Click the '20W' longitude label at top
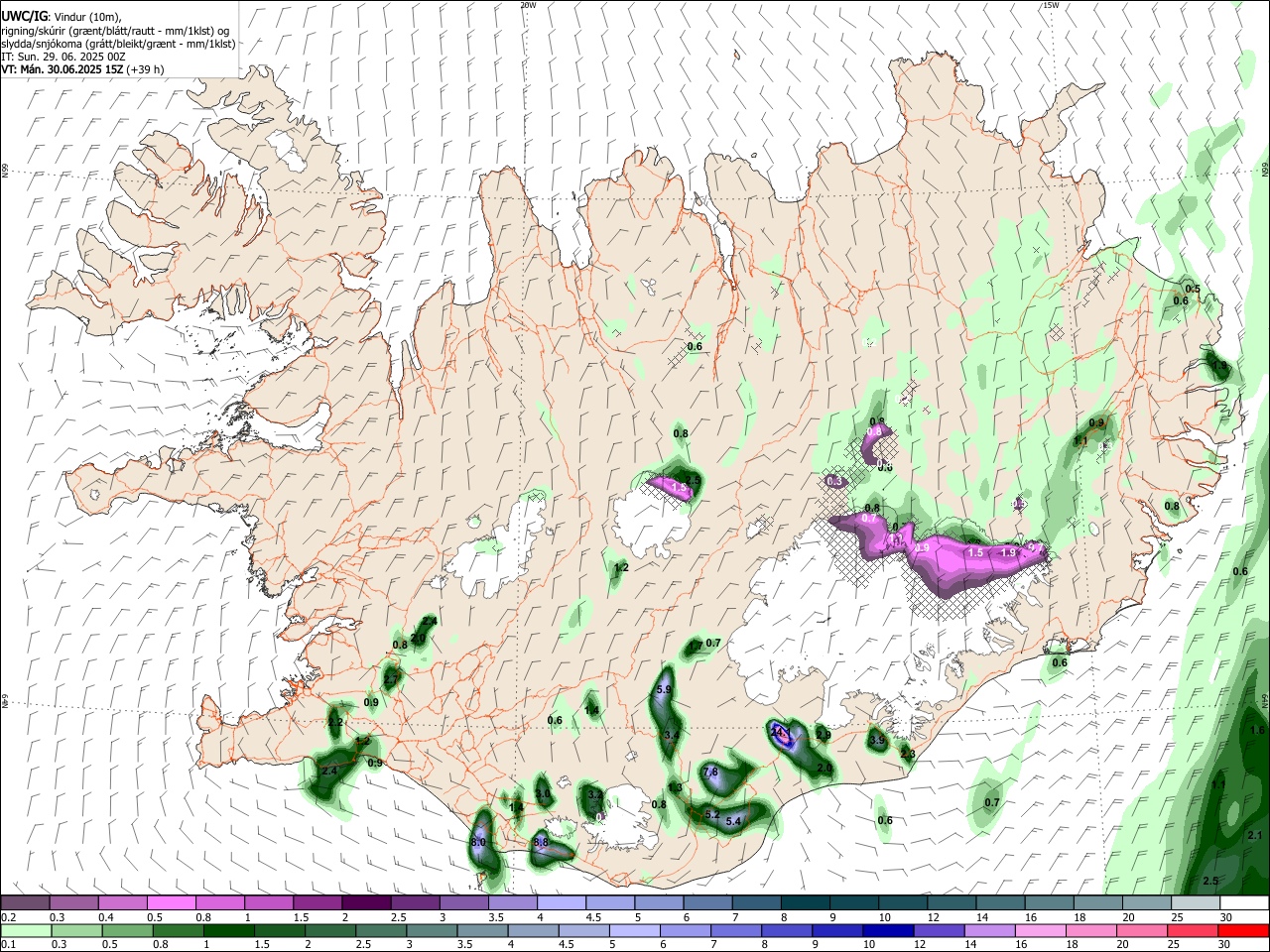Image resolution: width=1270 pixels, height=952 pixels. coord(528,5)
